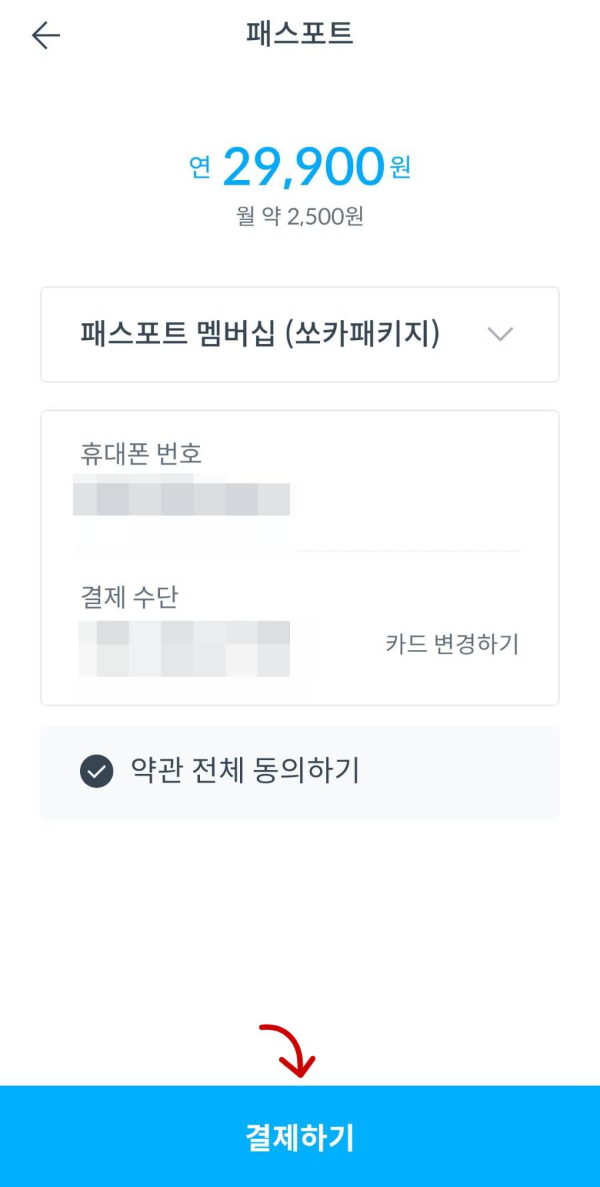The width and height of the screenshot is (600, 1187).
Task: Expand the membership plan selection box
Action: (x=300, y=335)
